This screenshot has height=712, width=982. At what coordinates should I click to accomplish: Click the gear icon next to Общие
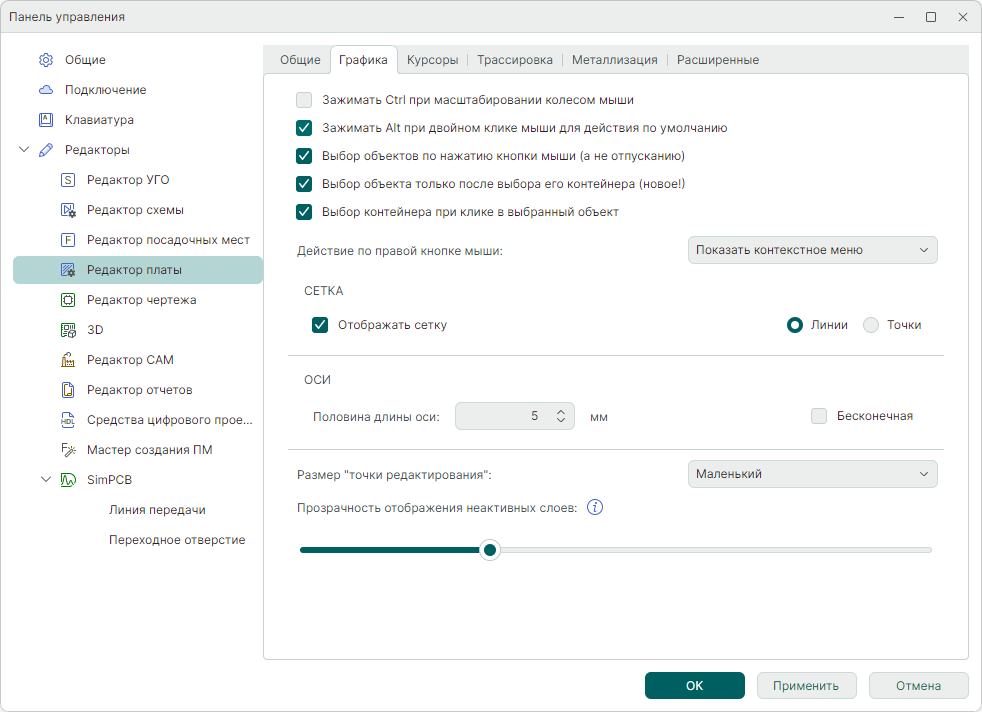tap(46, 60)
